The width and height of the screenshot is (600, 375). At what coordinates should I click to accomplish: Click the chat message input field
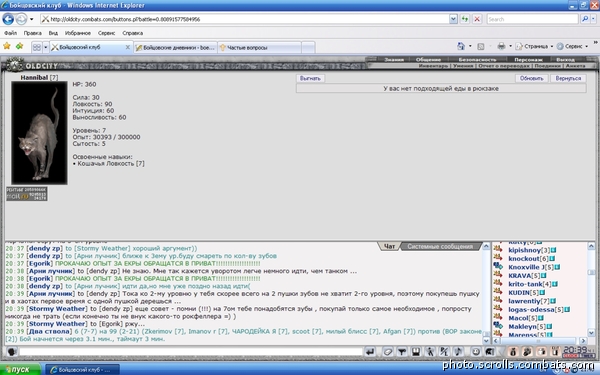click(190, 351)
